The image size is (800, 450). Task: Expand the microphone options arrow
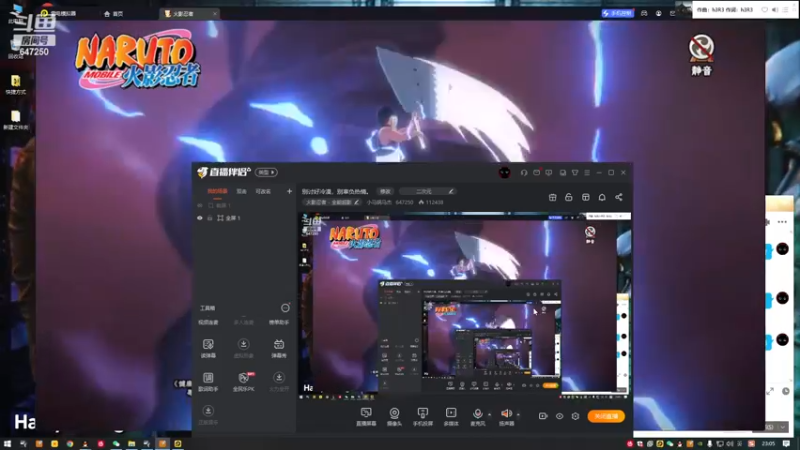click(x=489, y=414)
